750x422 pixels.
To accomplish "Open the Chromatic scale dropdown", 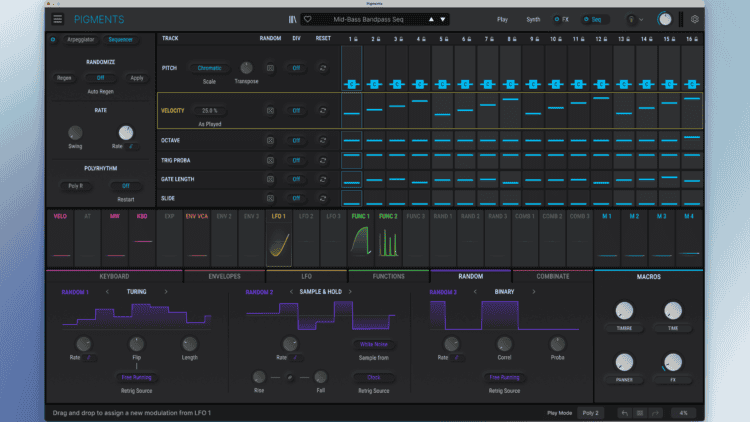I will [x=210, y=68].
